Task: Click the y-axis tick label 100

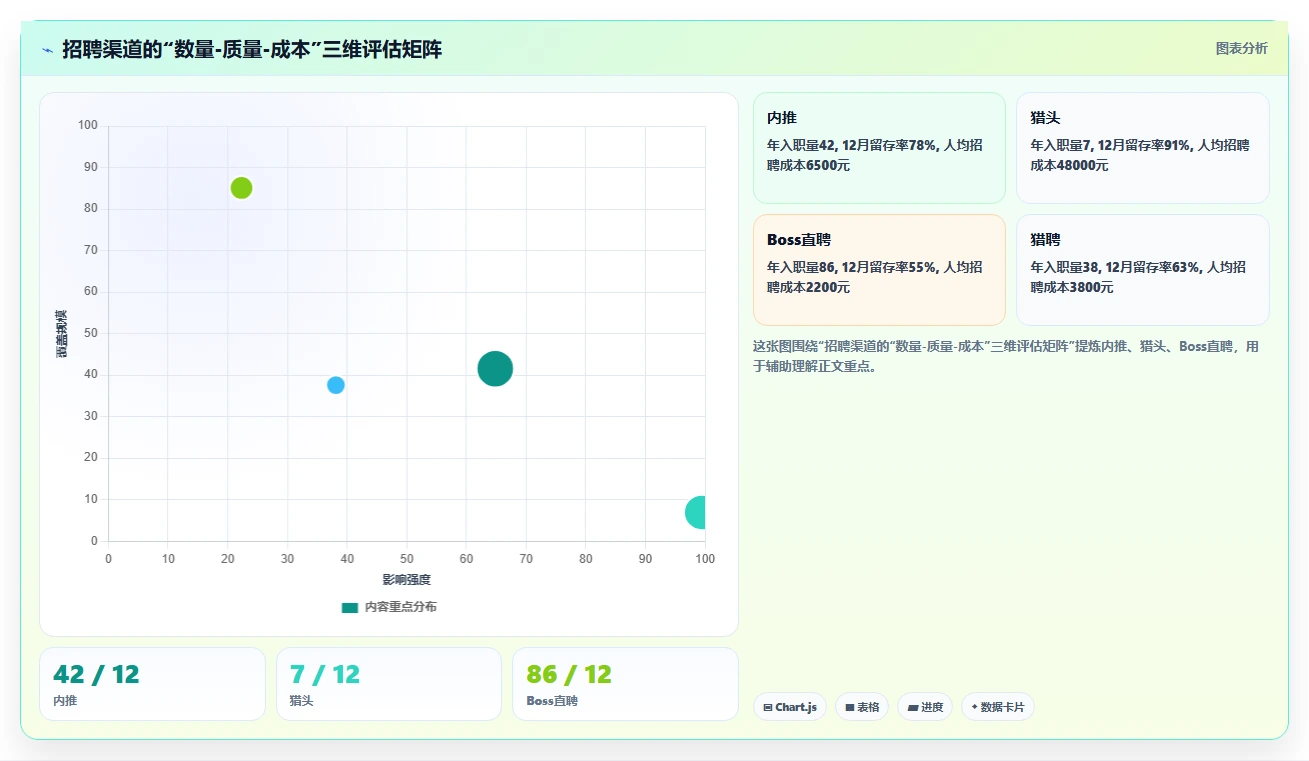Action: (88, 125)
